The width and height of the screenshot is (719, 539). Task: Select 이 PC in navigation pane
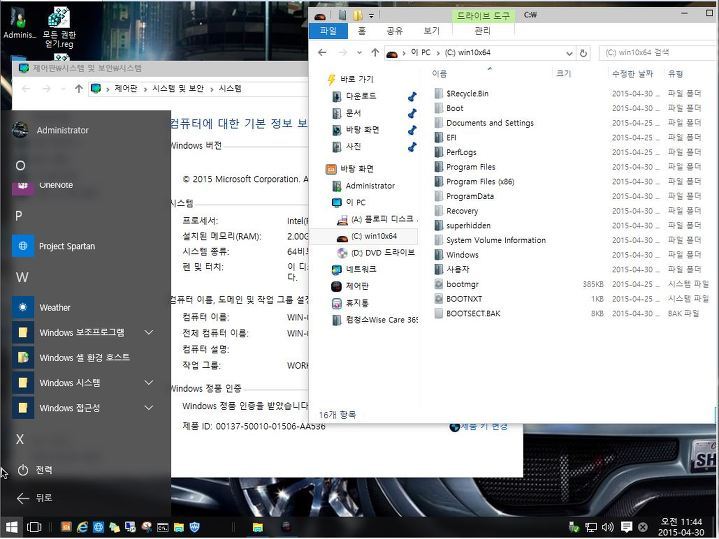tap(355, 202)
